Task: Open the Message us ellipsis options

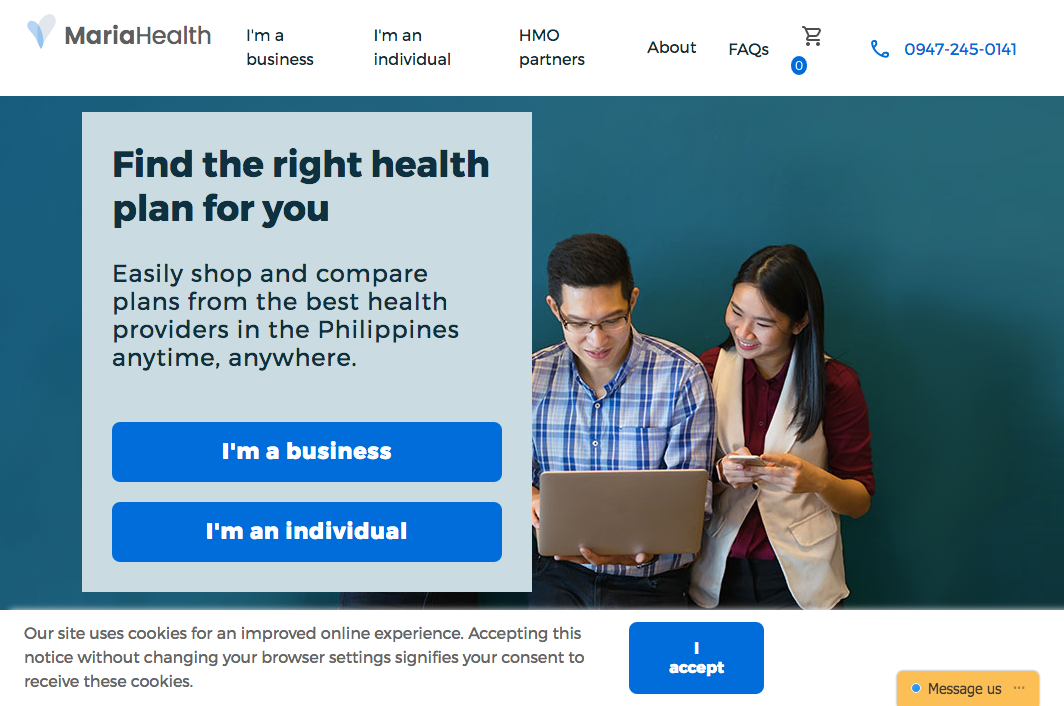Action: tap(1019, 688)
